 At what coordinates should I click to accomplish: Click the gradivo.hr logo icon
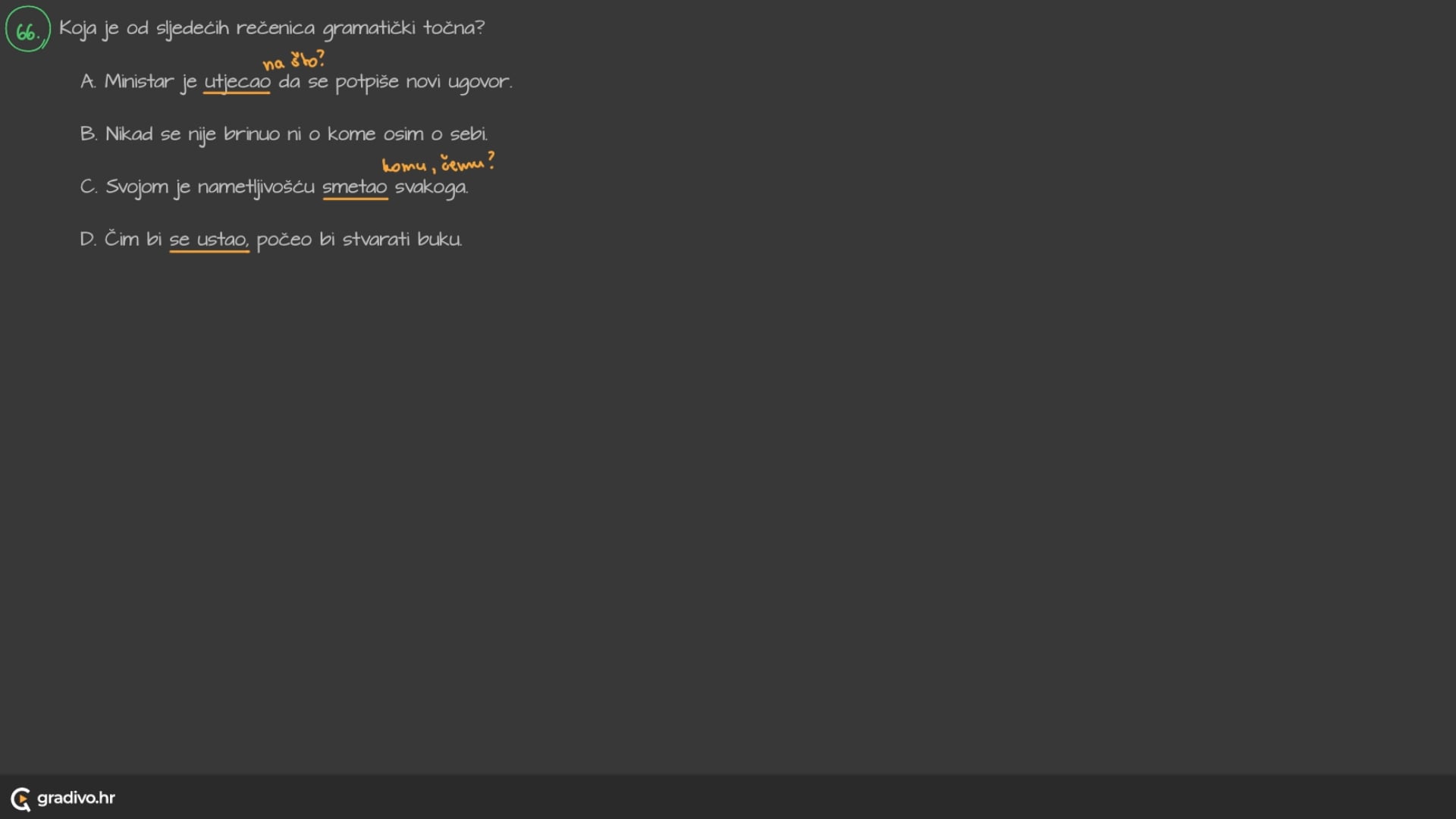[x=20, y=799]
